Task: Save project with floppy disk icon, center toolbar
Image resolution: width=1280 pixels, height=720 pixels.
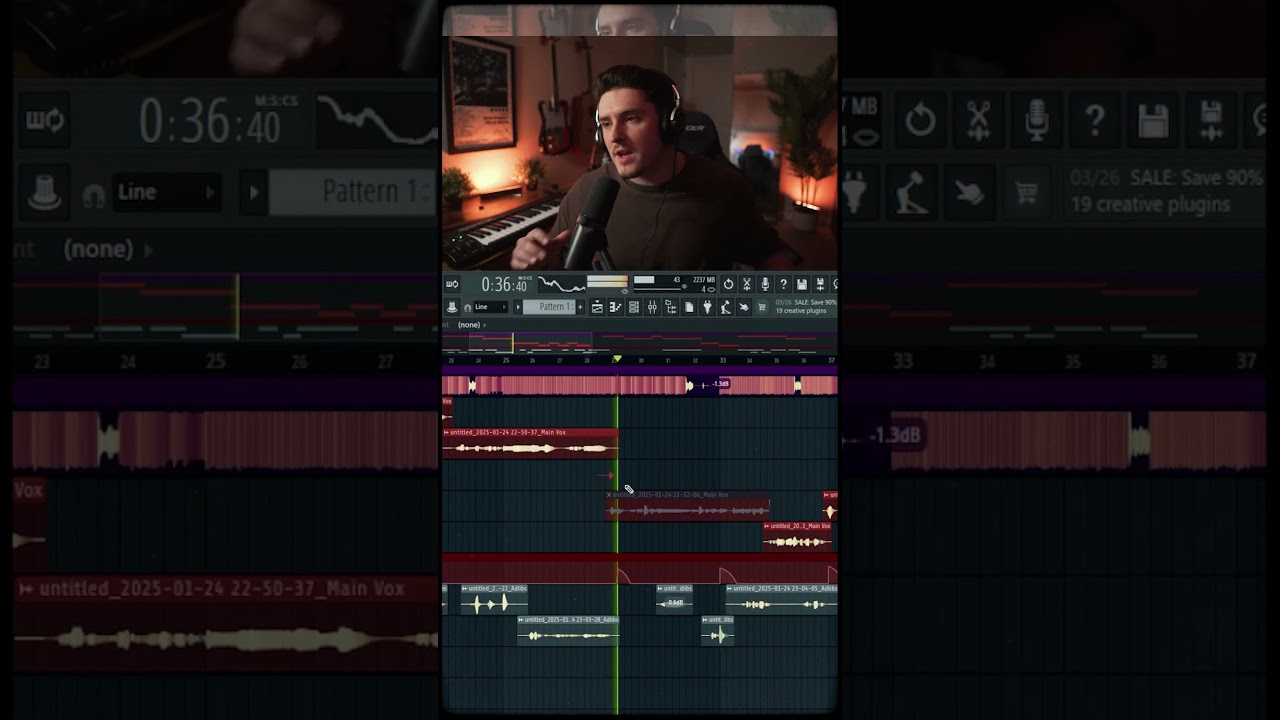Action: click(x=802, y=284)
